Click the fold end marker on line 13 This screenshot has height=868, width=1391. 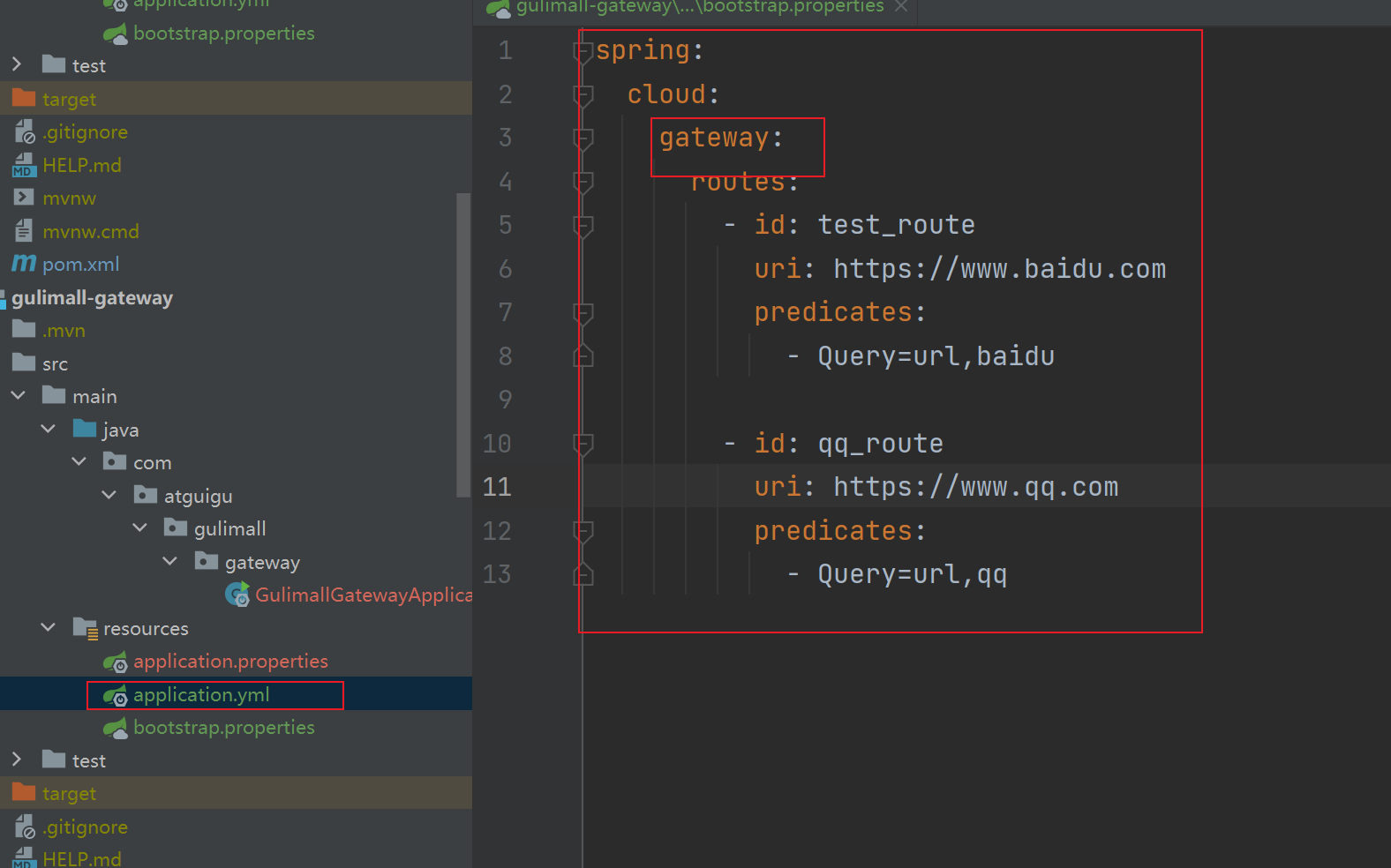(583, 574)
